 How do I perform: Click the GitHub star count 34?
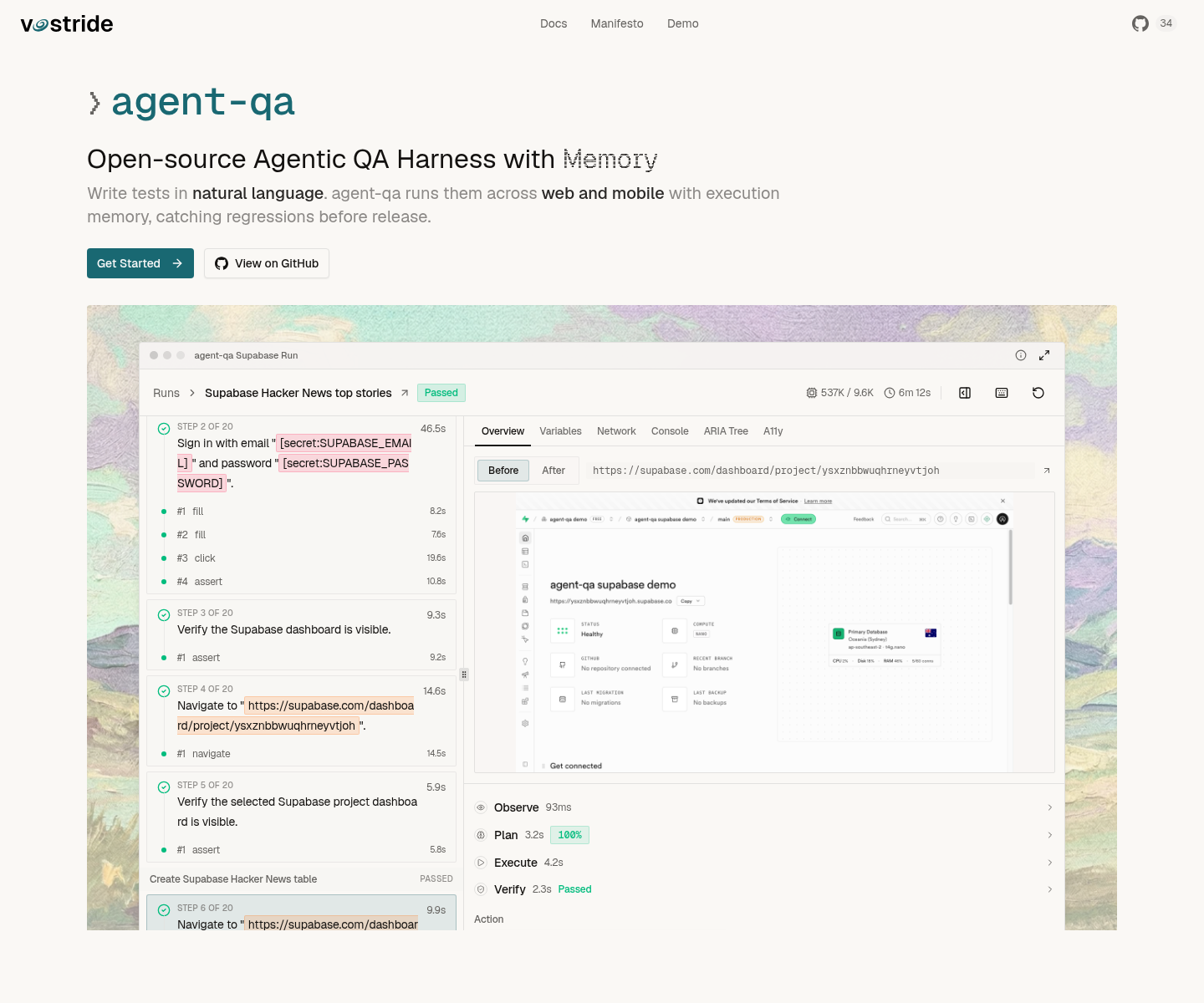(x=1166, y=23)
